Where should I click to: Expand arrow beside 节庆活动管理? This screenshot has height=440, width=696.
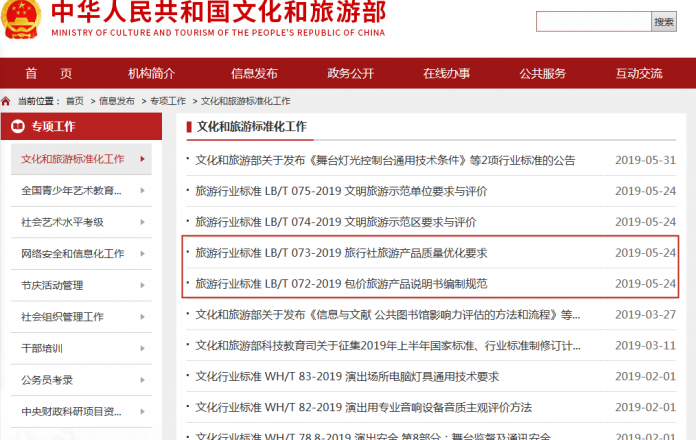click(x=144, y=285)
